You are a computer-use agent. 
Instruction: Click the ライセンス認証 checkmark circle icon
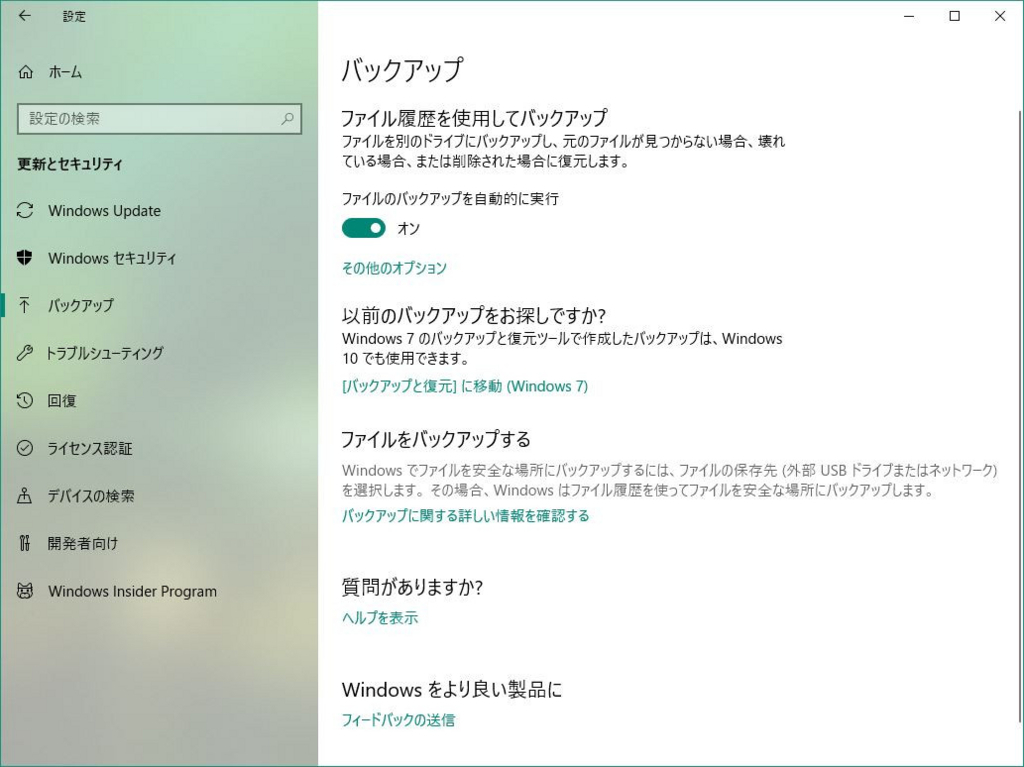pyautogui.click(x=25, y=448)
